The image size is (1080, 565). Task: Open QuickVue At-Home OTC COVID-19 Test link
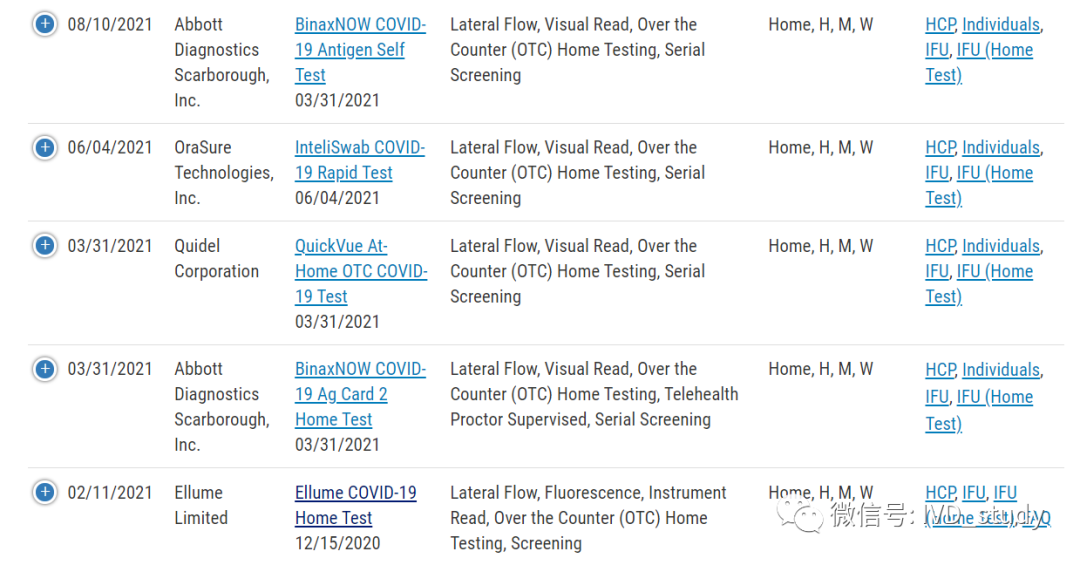click(360, 271)
